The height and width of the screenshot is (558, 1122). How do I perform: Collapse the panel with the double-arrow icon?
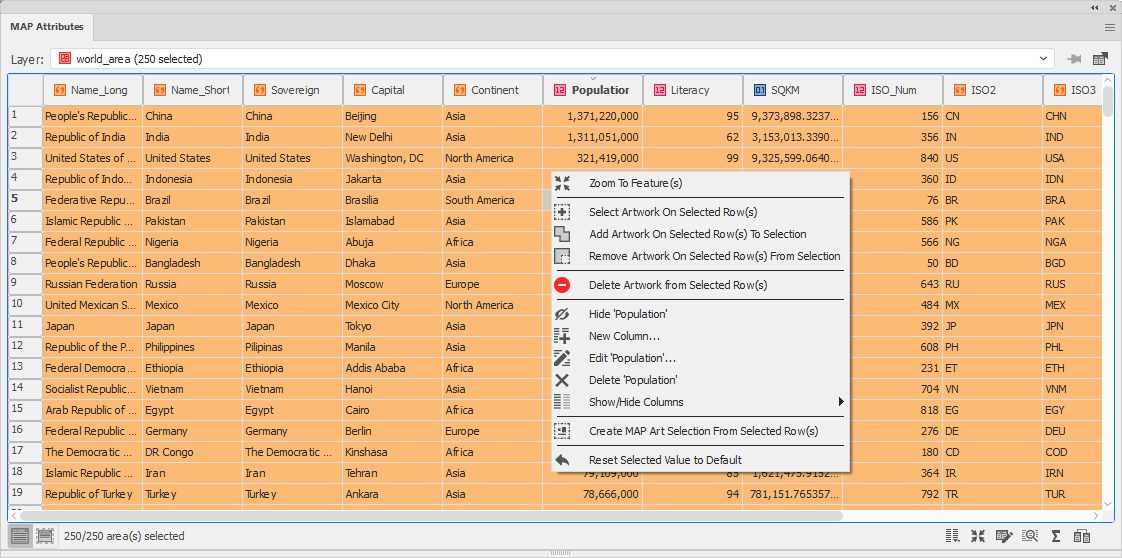1095,7
